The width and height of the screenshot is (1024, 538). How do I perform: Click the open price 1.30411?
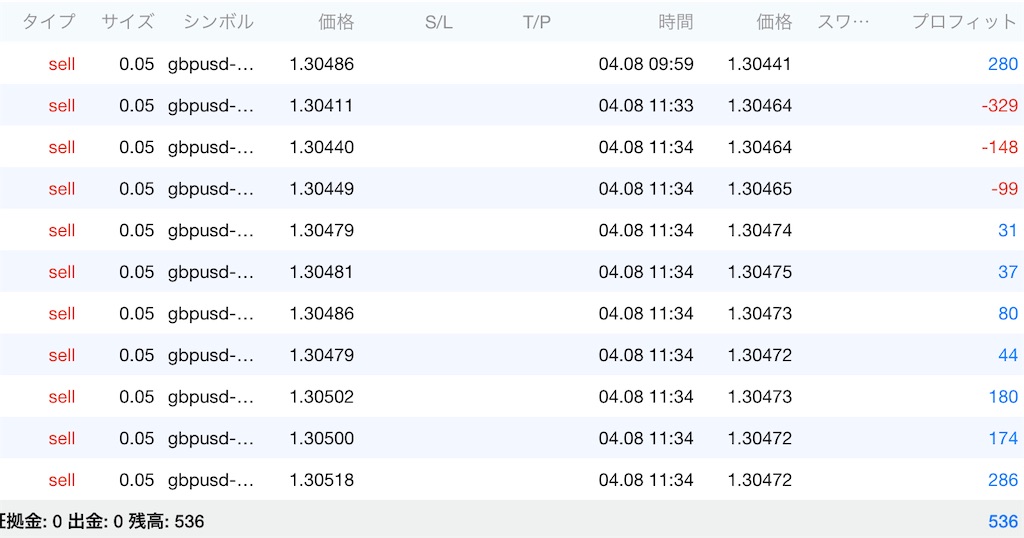(321, 106)
